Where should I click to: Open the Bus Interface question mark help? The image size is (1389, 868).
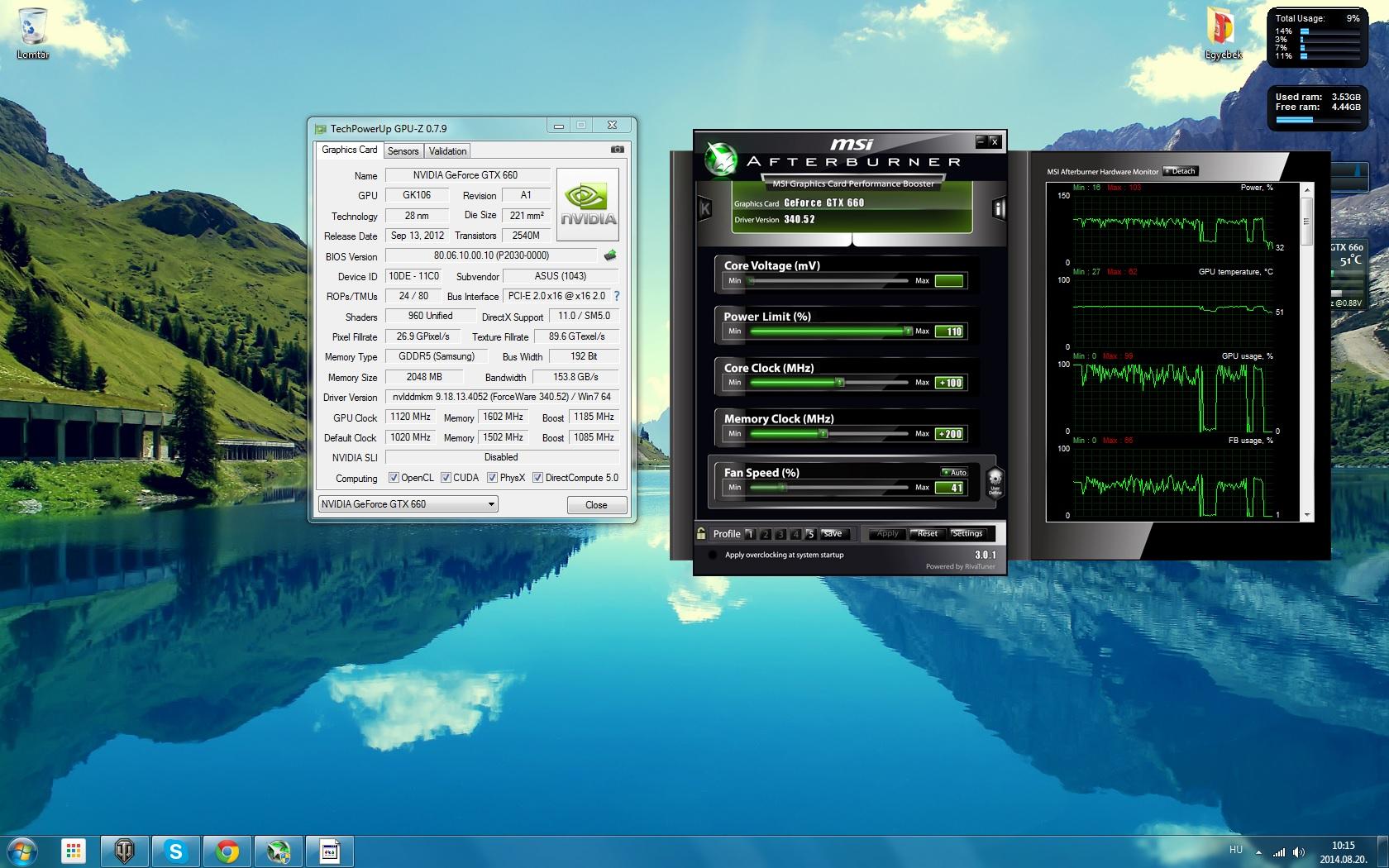coord(616,296)
